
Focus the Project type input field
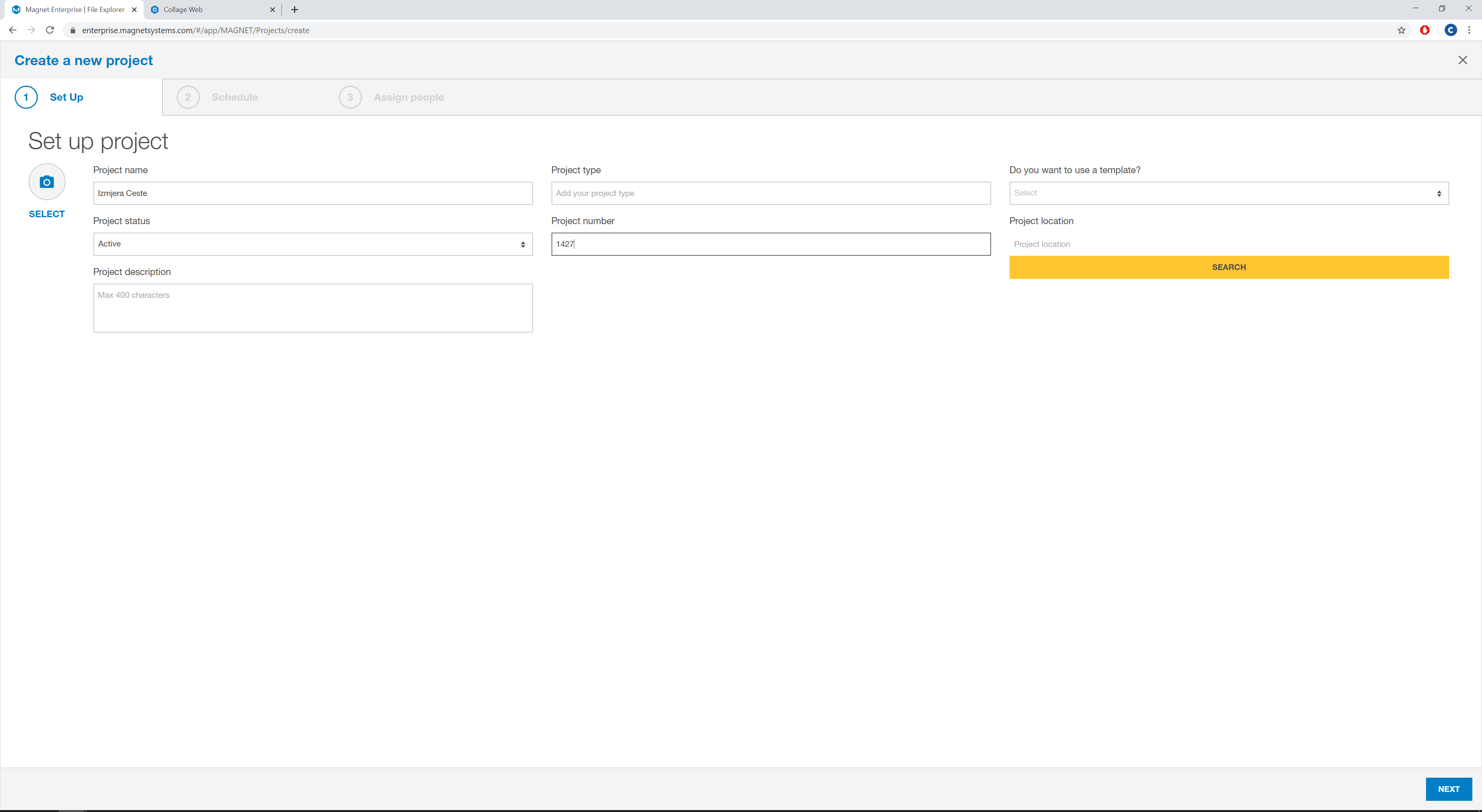click(x=770, y=193)
